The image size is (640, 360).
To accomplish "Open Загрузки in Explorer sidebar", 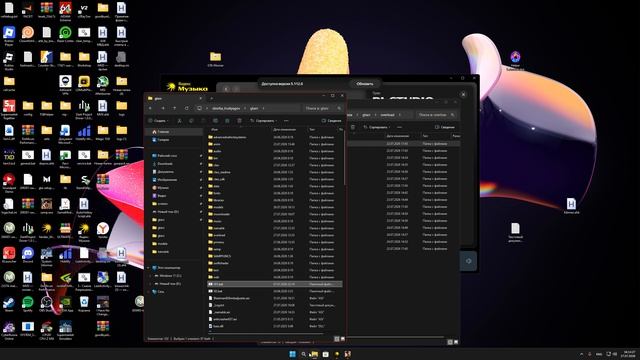I will 174,164.
